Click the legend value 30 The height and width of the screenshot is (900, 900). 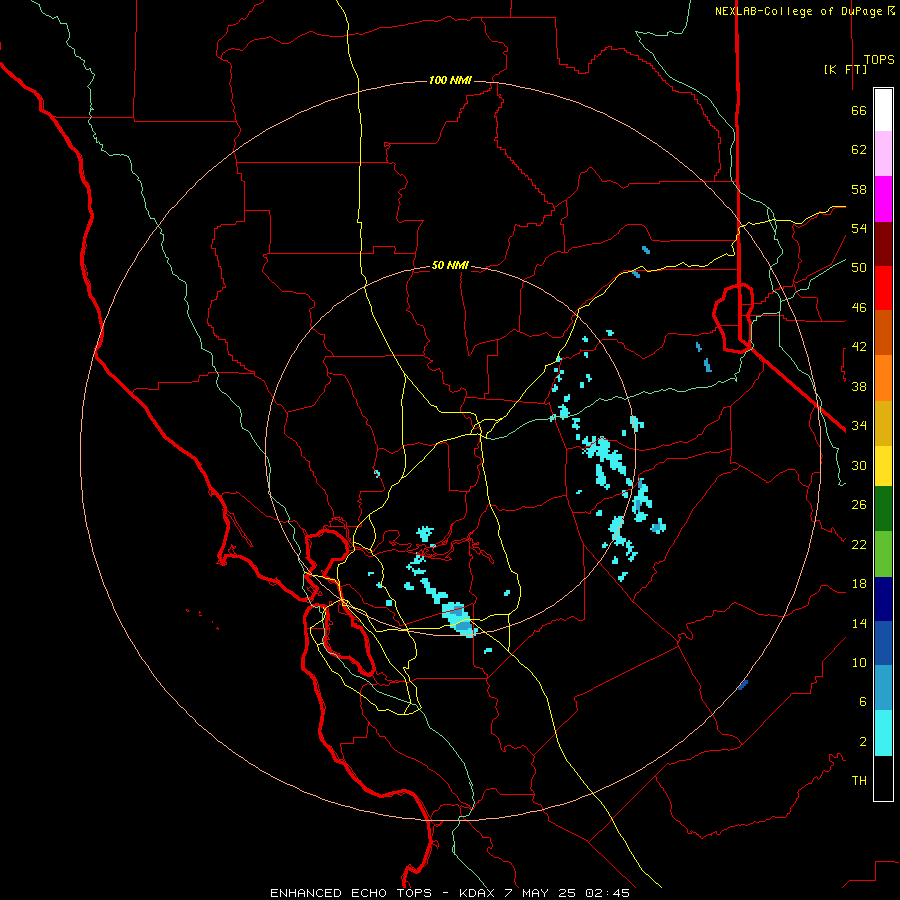click(x=859, y=465)
